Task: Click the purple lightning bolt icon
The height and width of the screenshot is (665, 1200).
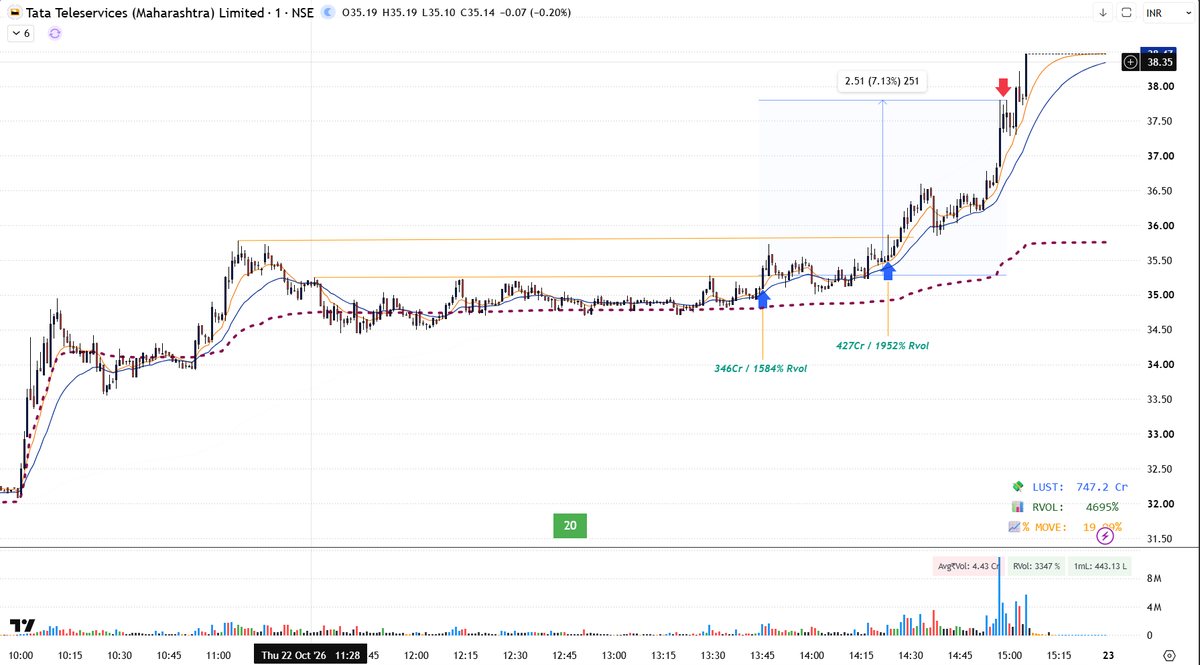Action: click(1105, 537)
